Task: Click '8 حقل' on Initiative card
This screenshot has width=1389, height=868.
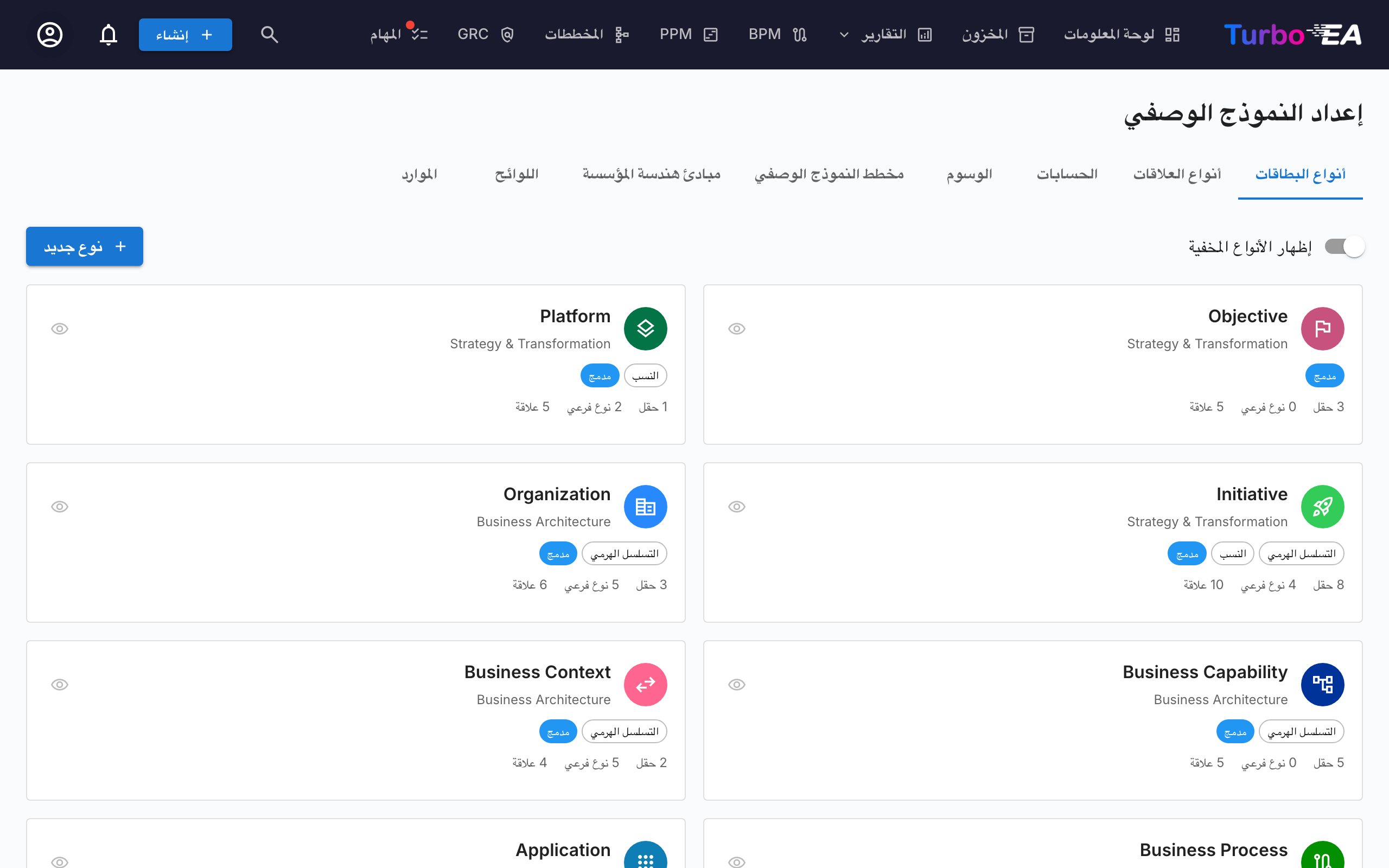Action: point(1328,585)
